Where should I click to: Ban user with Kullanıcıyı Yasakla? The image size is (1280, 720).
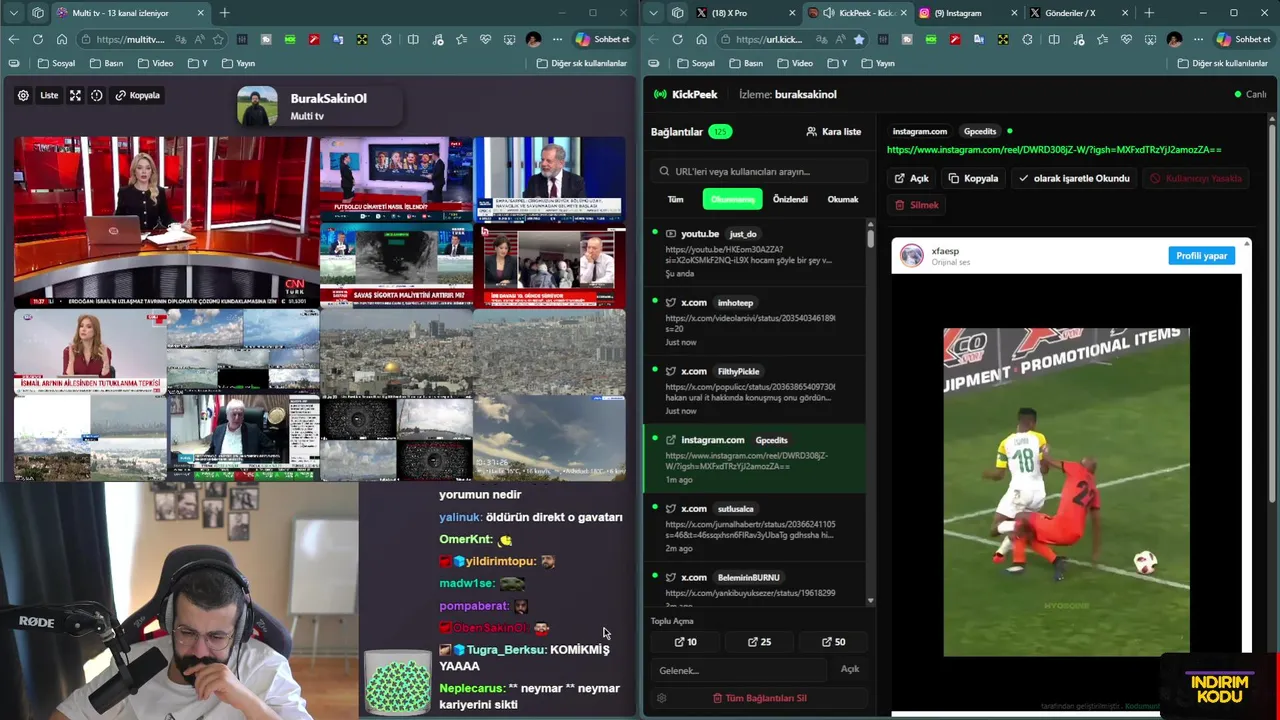pos(1196,178)
